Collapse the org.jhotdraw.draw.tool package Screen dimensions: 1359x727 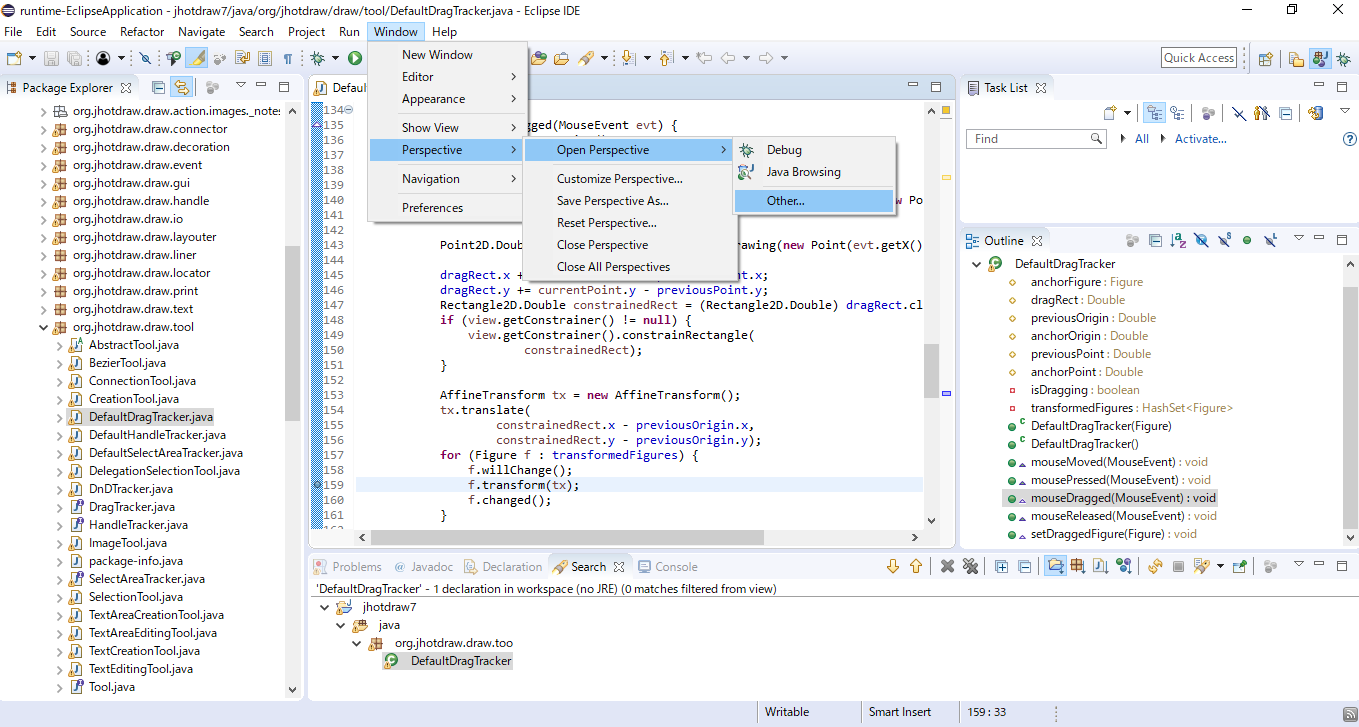tap(44, 327)
